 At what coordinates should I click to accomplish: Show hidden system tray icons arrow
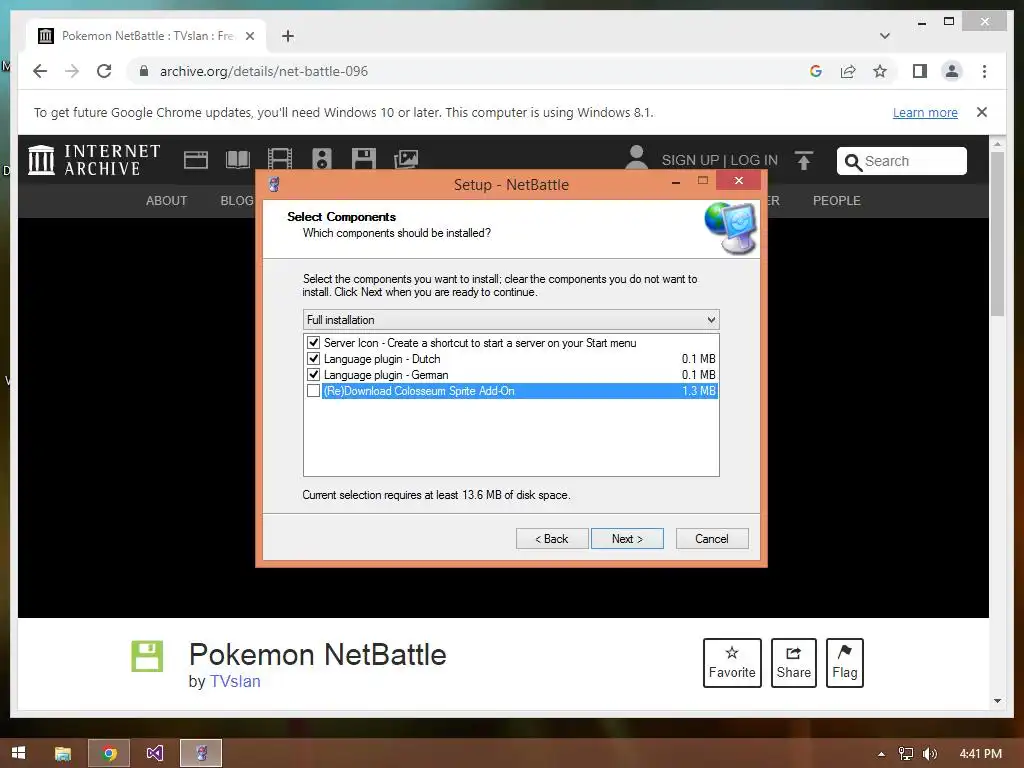coord(881,754)
